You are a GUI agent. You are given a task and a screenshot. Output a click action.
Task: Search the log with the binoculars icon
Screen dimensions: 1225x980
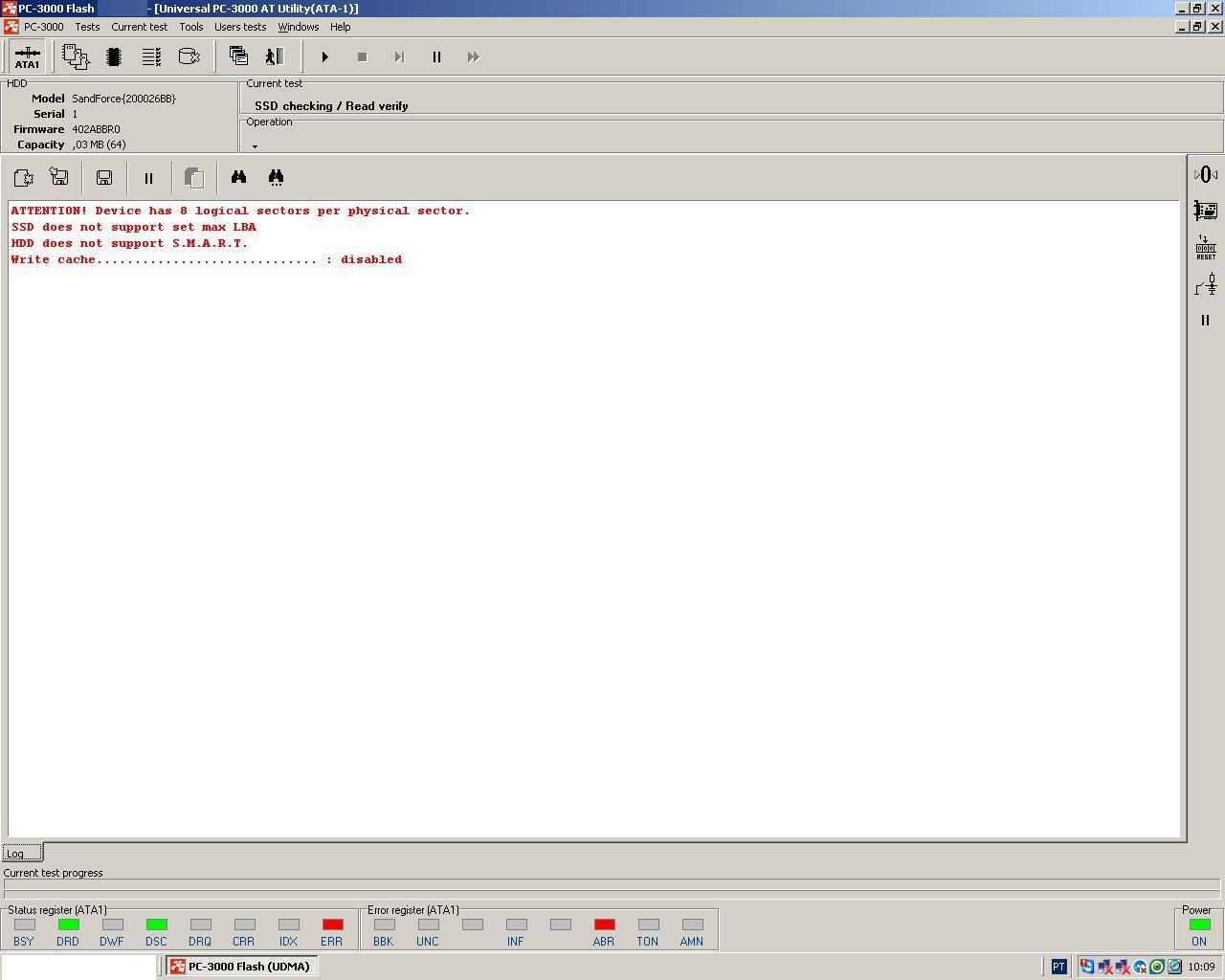click(238, 178)
